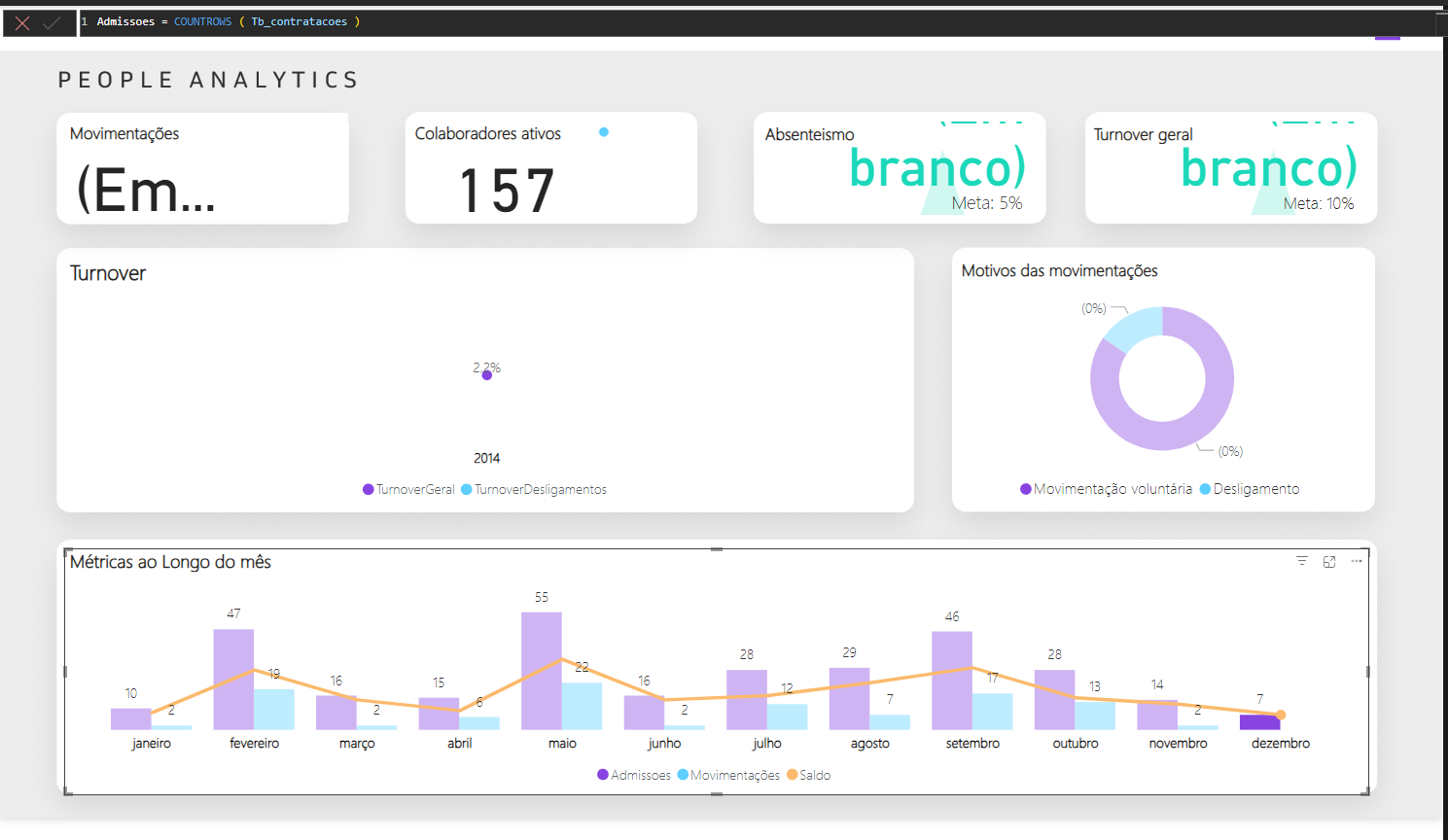Select the setembro admissions bar labeled 46
Viewport: 1448px width, 840px height.
pos(952,681)
